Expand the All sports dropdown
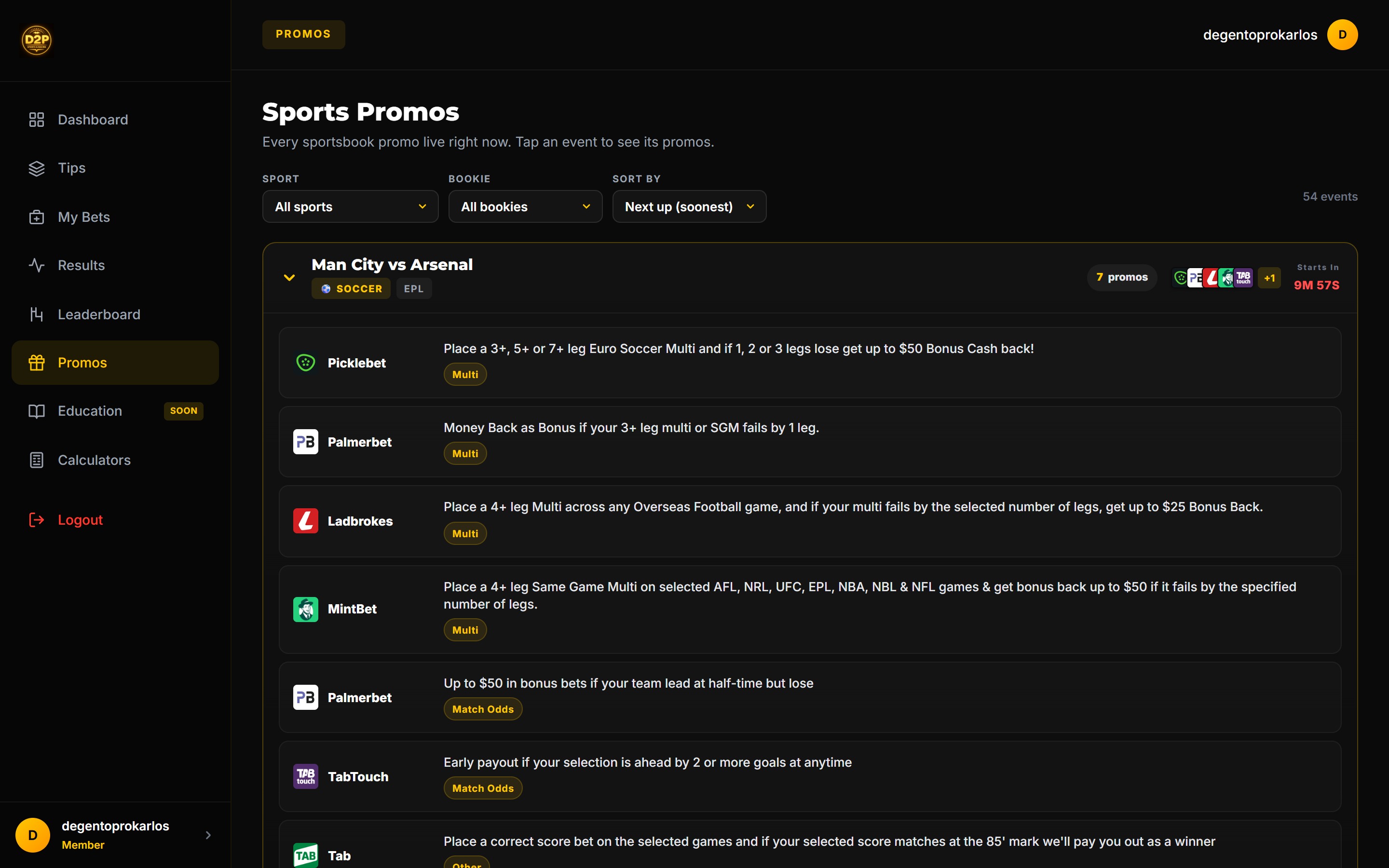This screenshot has width=1389, height=868. pyautogui.click(x=350, y=206)
